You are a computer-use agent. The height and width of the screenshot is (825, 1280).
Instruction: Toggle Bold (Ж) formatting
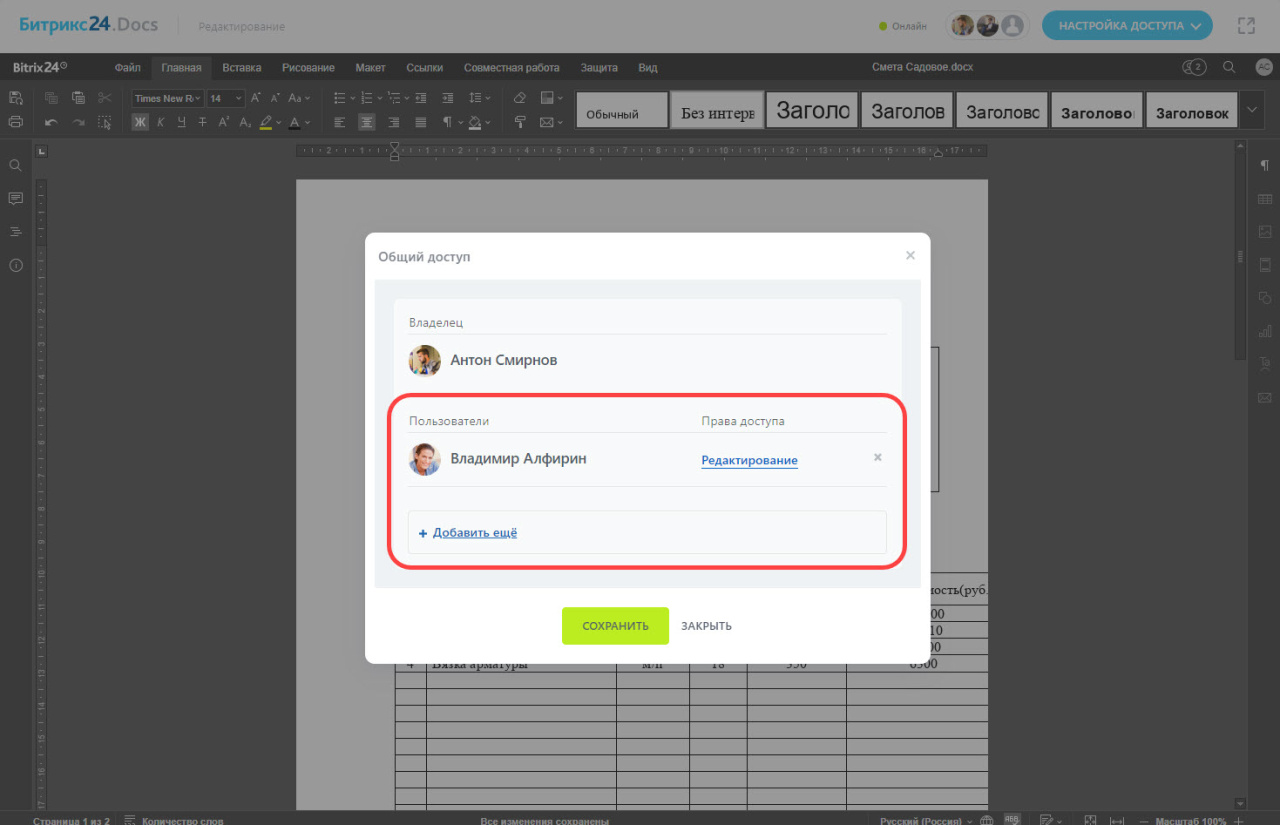(140, 122)
